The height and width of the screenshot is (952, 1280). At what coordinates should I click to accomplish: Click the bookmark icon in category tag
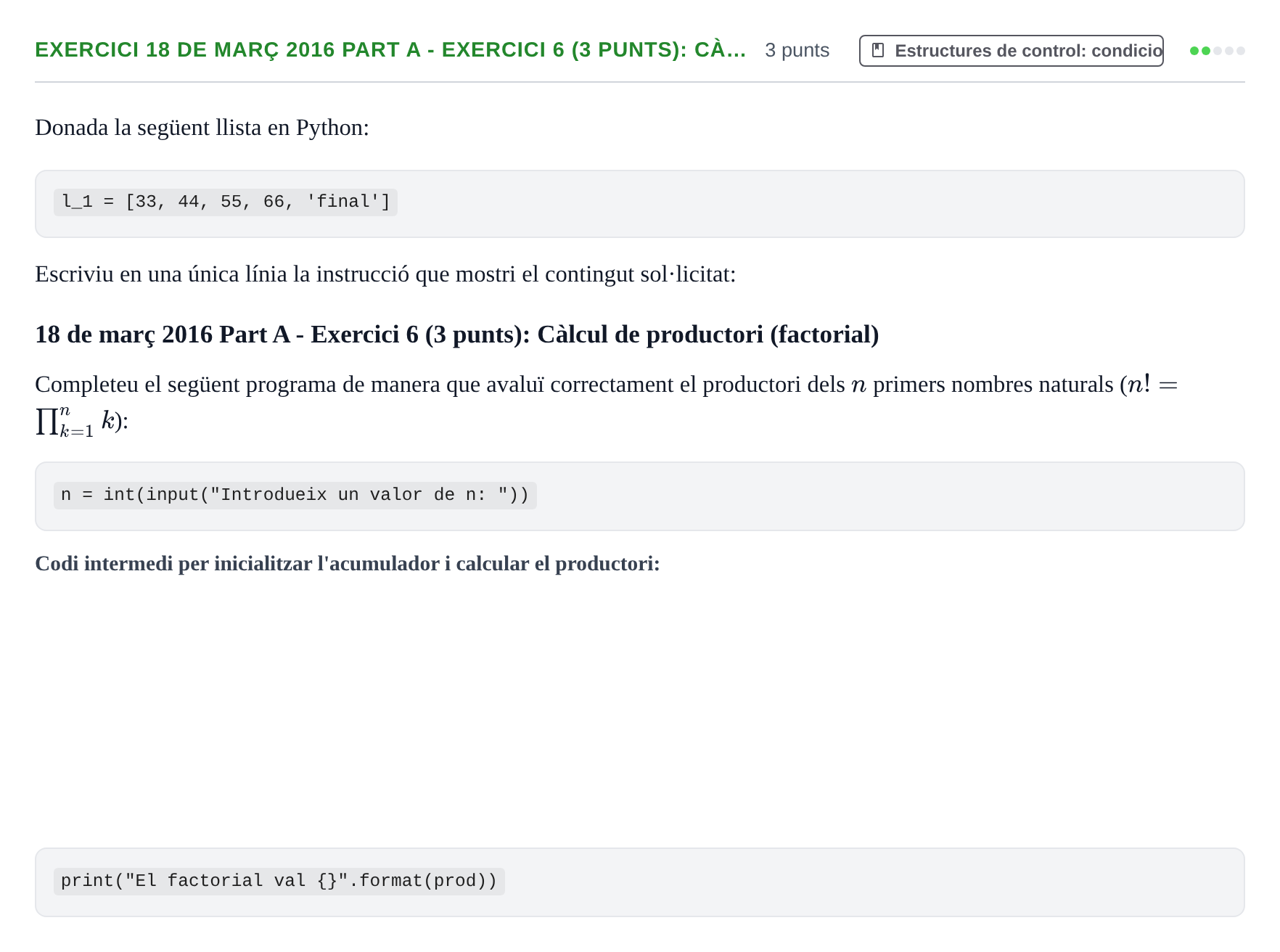tap(878, 51)
